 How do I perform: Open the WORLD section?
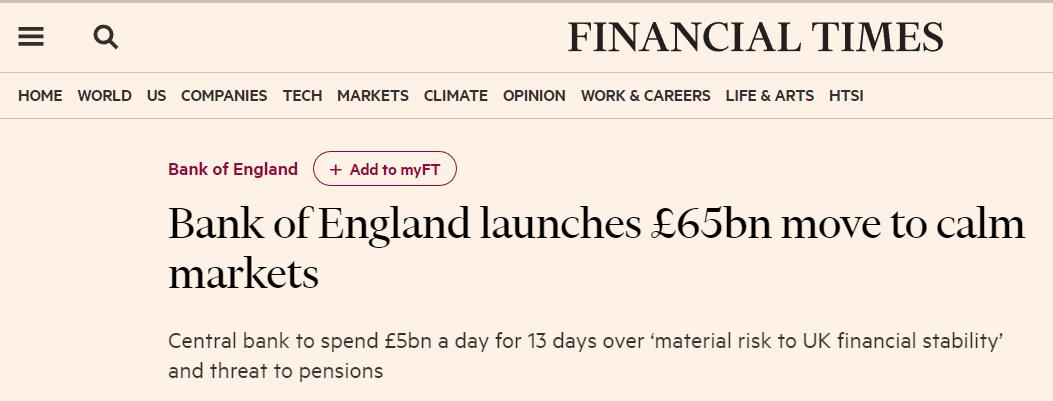click(105, 96)
